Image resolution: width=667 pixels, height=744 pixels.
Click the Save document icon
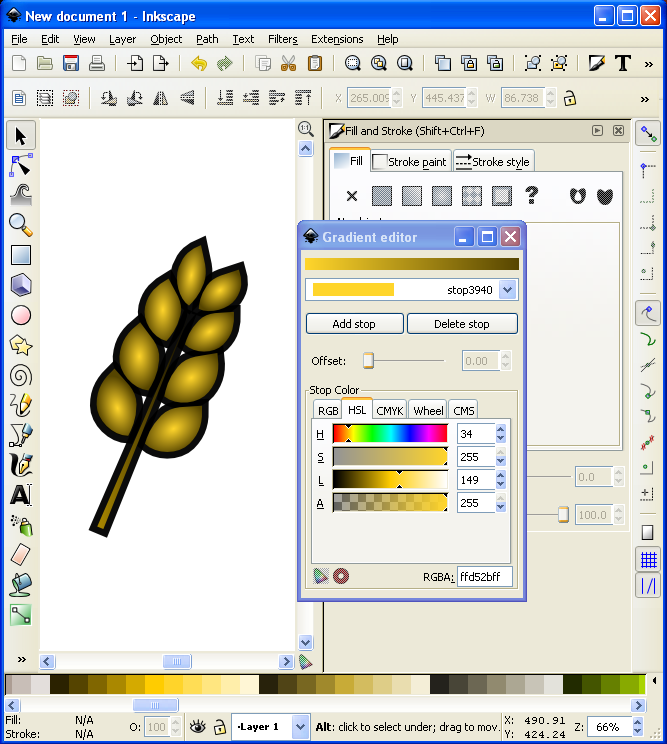[71, 63]
